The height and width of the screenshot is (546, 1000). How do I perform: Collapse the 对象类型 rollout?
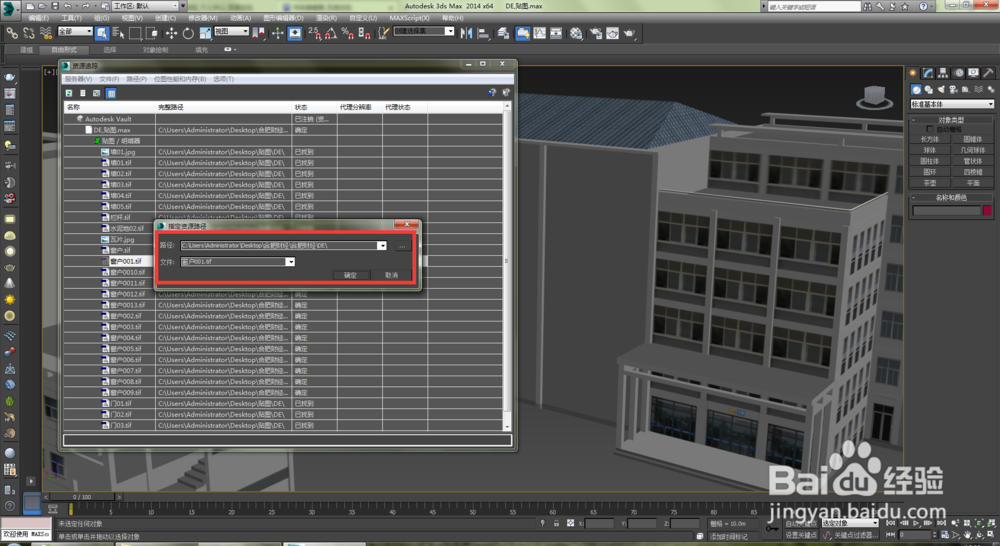click(951, 119)
